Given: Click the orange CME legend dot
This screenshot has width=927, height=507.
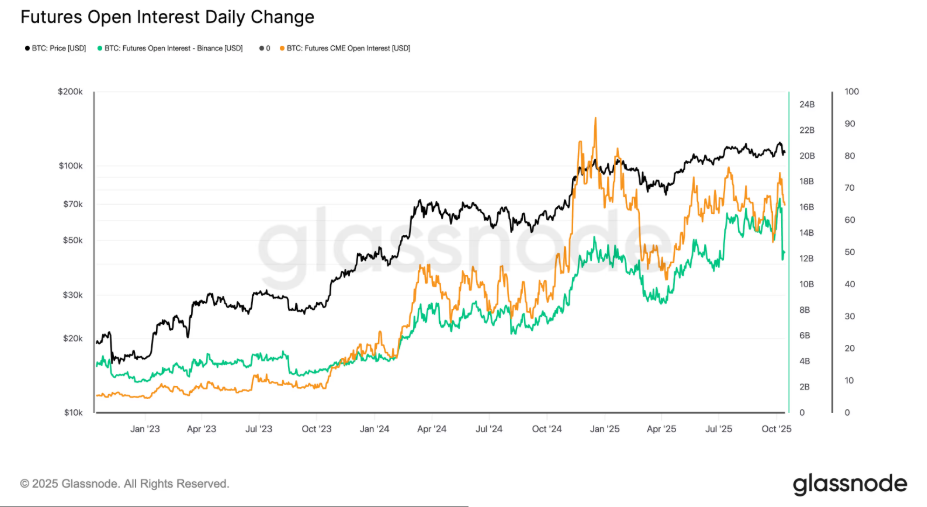Looking at the screenshot, I should 282,48.
